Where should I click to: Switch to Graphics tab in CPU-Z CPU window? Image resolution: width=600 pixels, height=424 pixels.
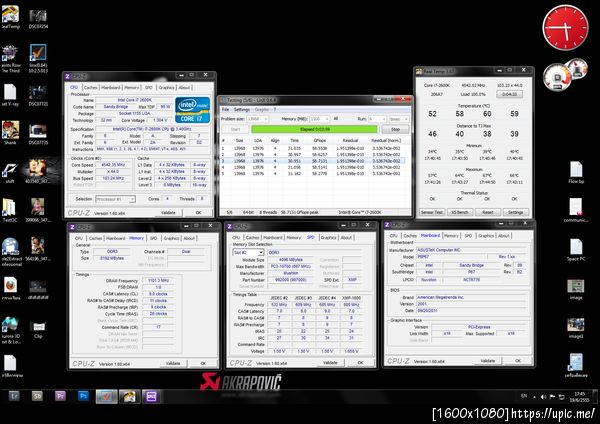(166, 87)
